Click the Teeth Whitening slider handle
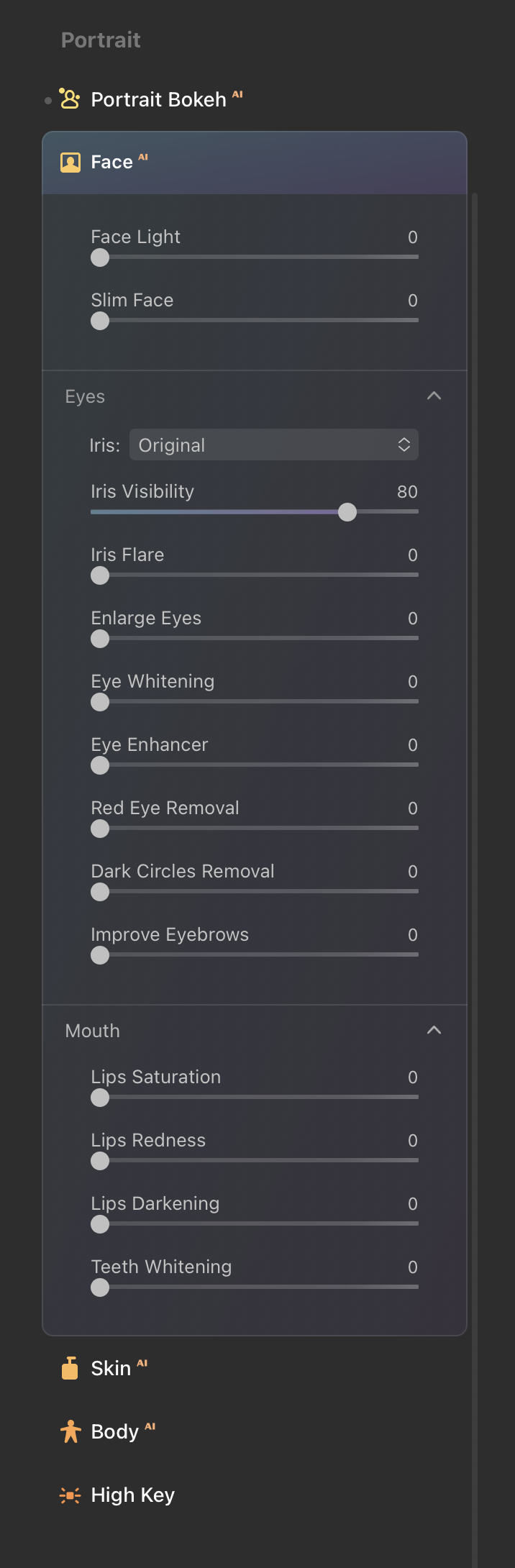The height and width of the screenshot is (1568, 515). coord(100,1287)
